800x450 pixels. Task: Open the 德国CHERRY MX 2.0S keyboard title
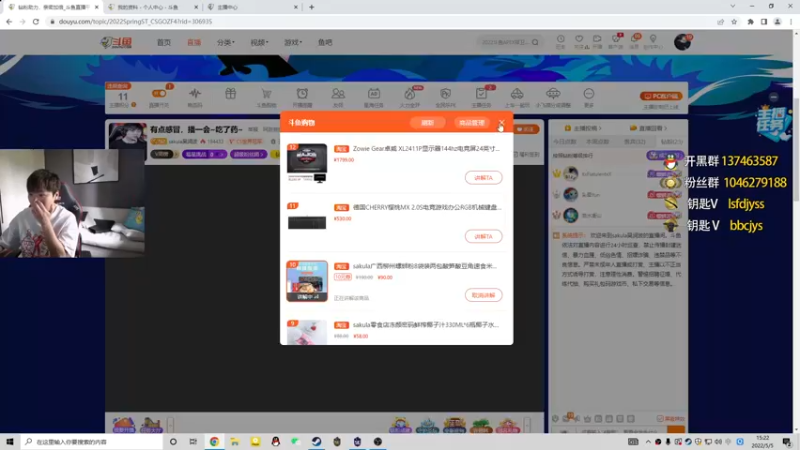(427, 207)
